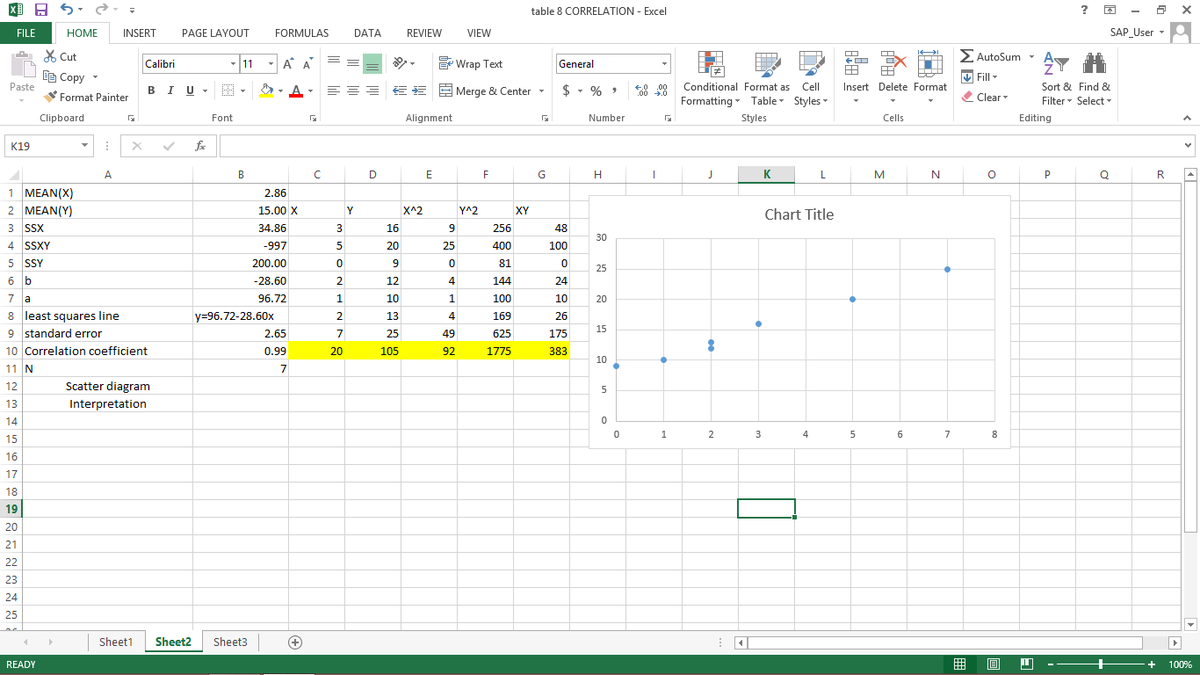Open Conditional Formatting options
This screenshot has width=1200, height=675.
[x=709, y=78]
